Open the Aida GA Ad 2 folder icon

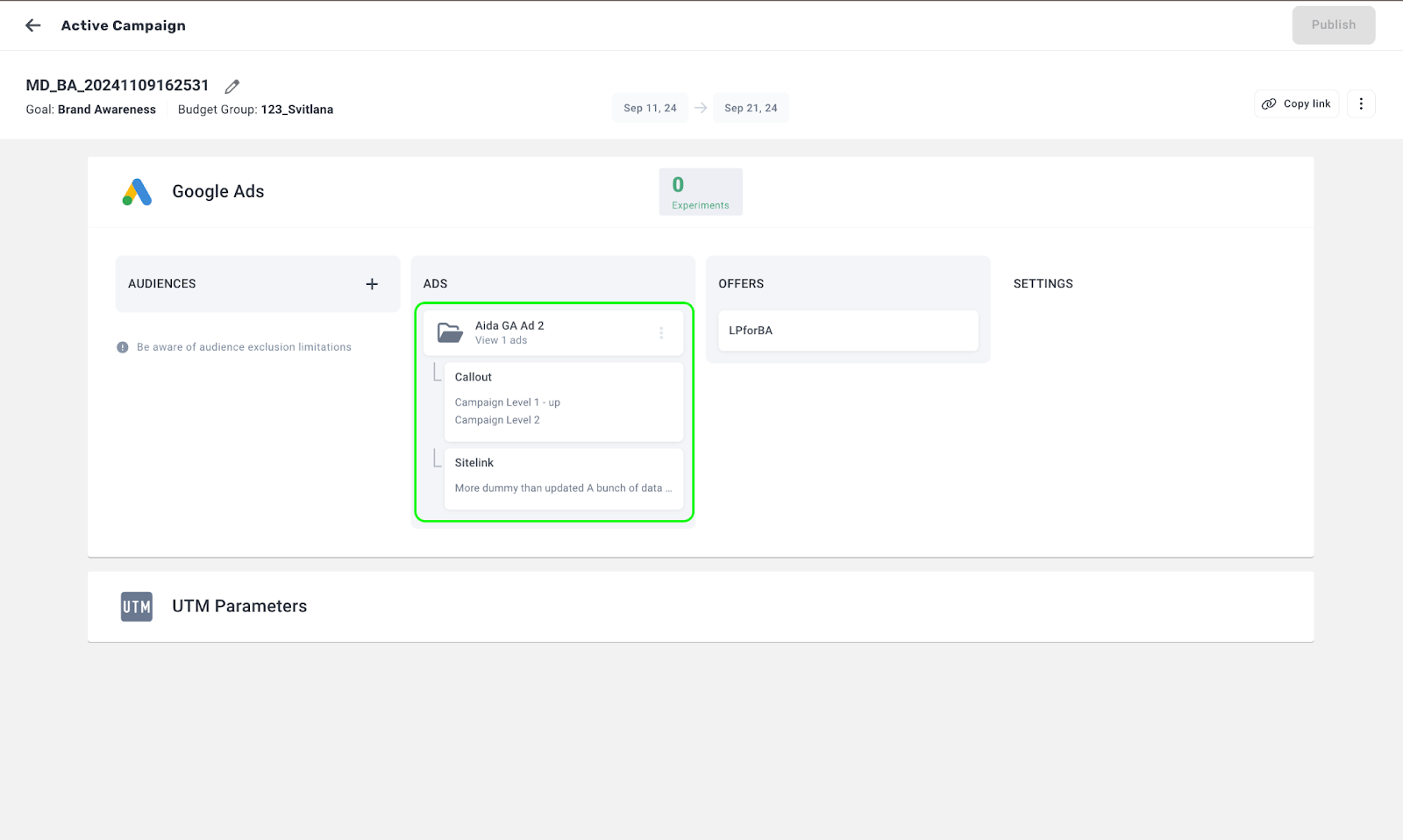(x=450, y=332)
